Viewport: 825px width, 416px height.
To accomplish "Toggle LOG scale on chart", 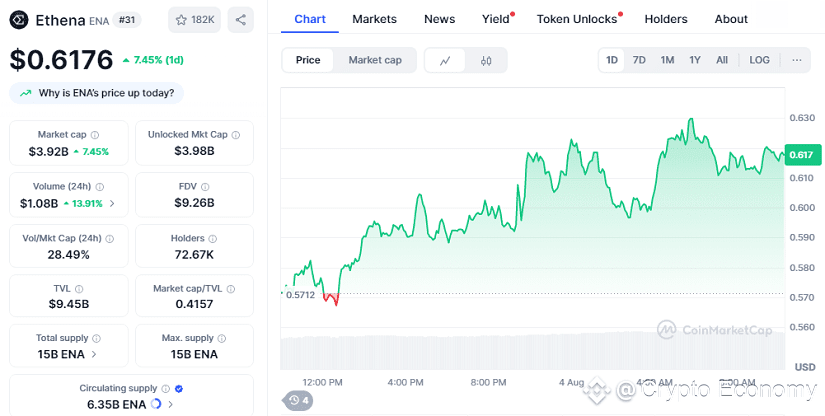I will coord(759,60).
